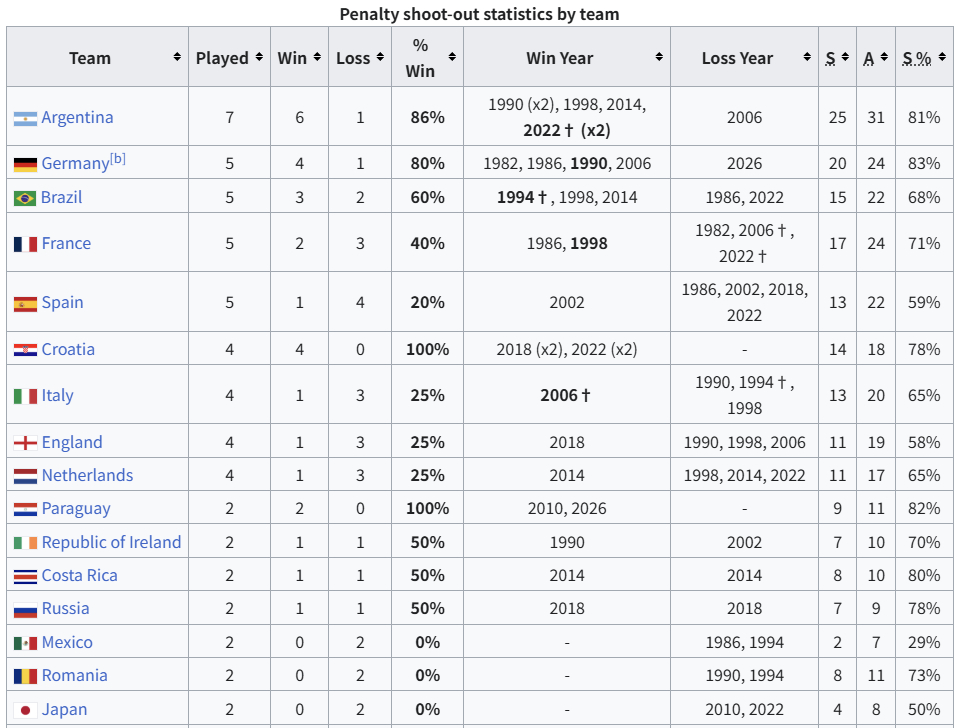Open the Germany team link
This screenshot has width=959, height=728.
point(75,163)
